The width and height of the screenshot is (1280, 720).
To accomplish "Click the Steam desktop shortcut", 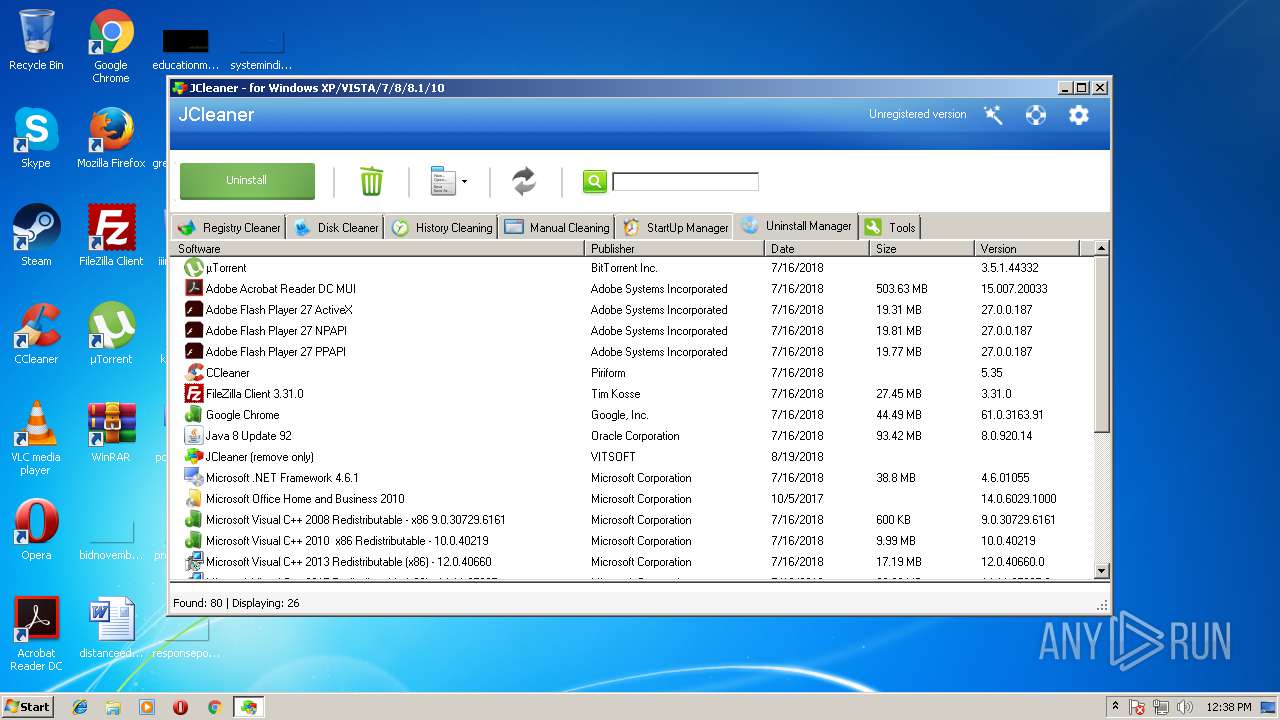I will tap(36, 236).
